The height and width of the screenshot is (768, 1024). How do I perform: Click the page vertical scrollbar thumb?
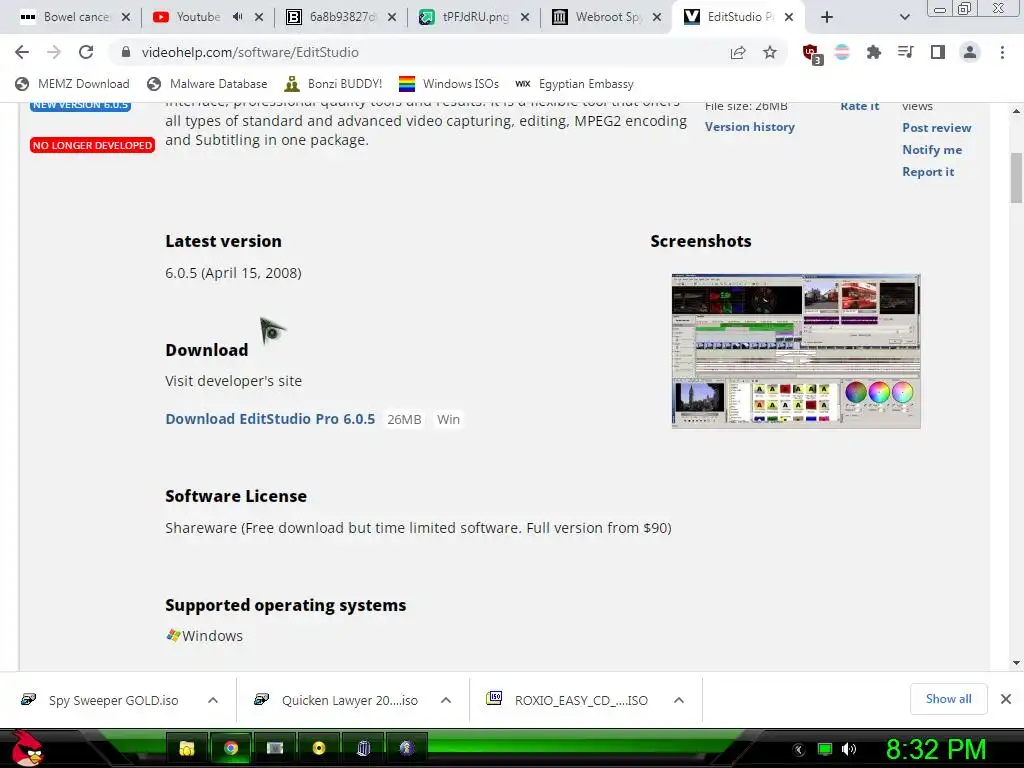(x=1016, y=178)
